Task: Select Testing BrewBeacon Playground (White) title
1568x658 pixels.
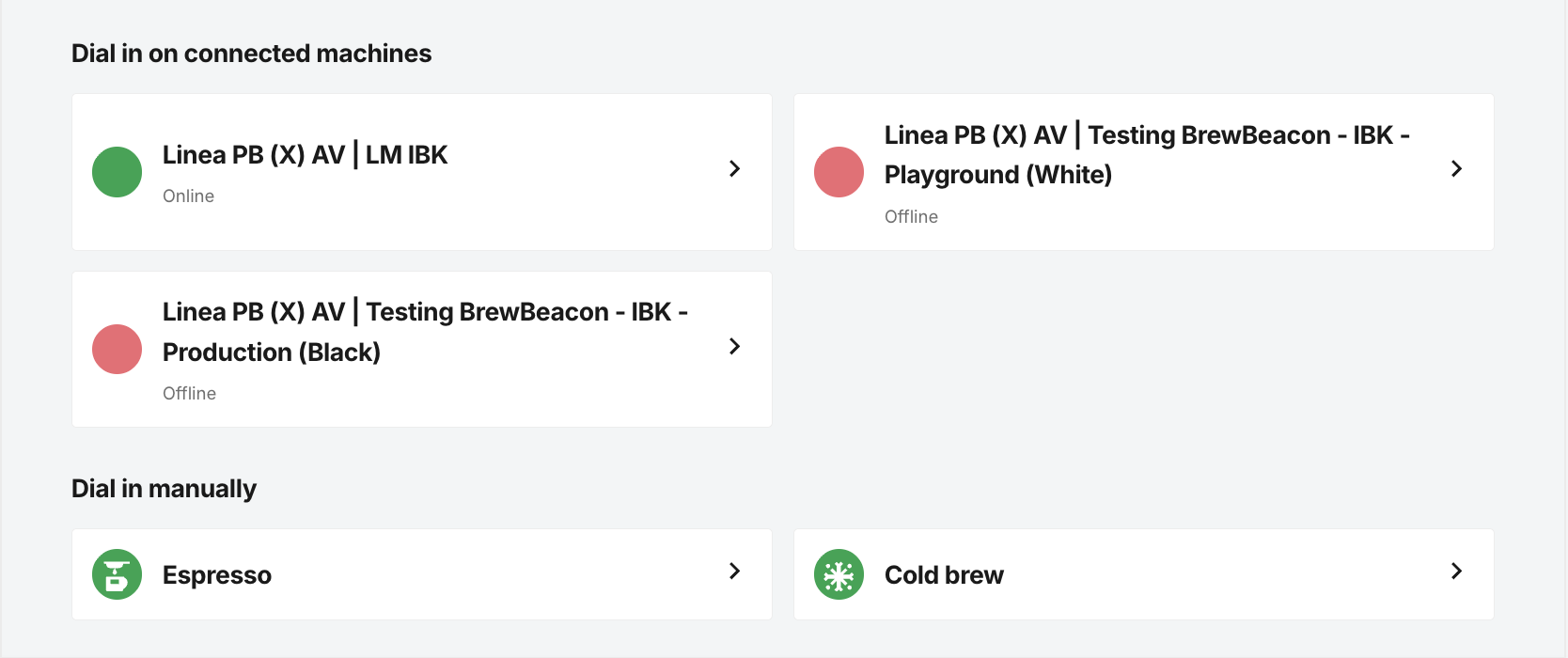Action: tap(1147, 154)
